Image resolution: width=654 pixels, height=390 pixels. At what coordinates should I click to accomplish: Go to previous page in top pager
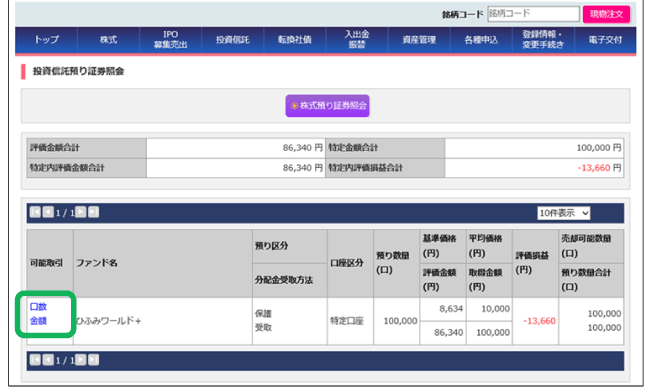point(48,212)
